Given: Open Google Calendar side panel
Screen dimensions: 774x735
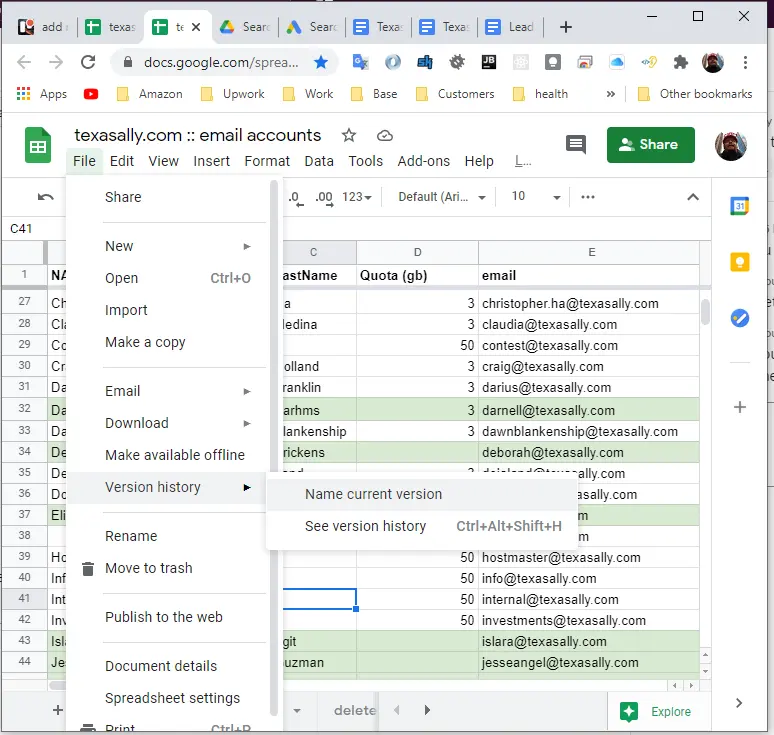Looking at the screenshot, I should pyautogui.click(x=740, y=206).
